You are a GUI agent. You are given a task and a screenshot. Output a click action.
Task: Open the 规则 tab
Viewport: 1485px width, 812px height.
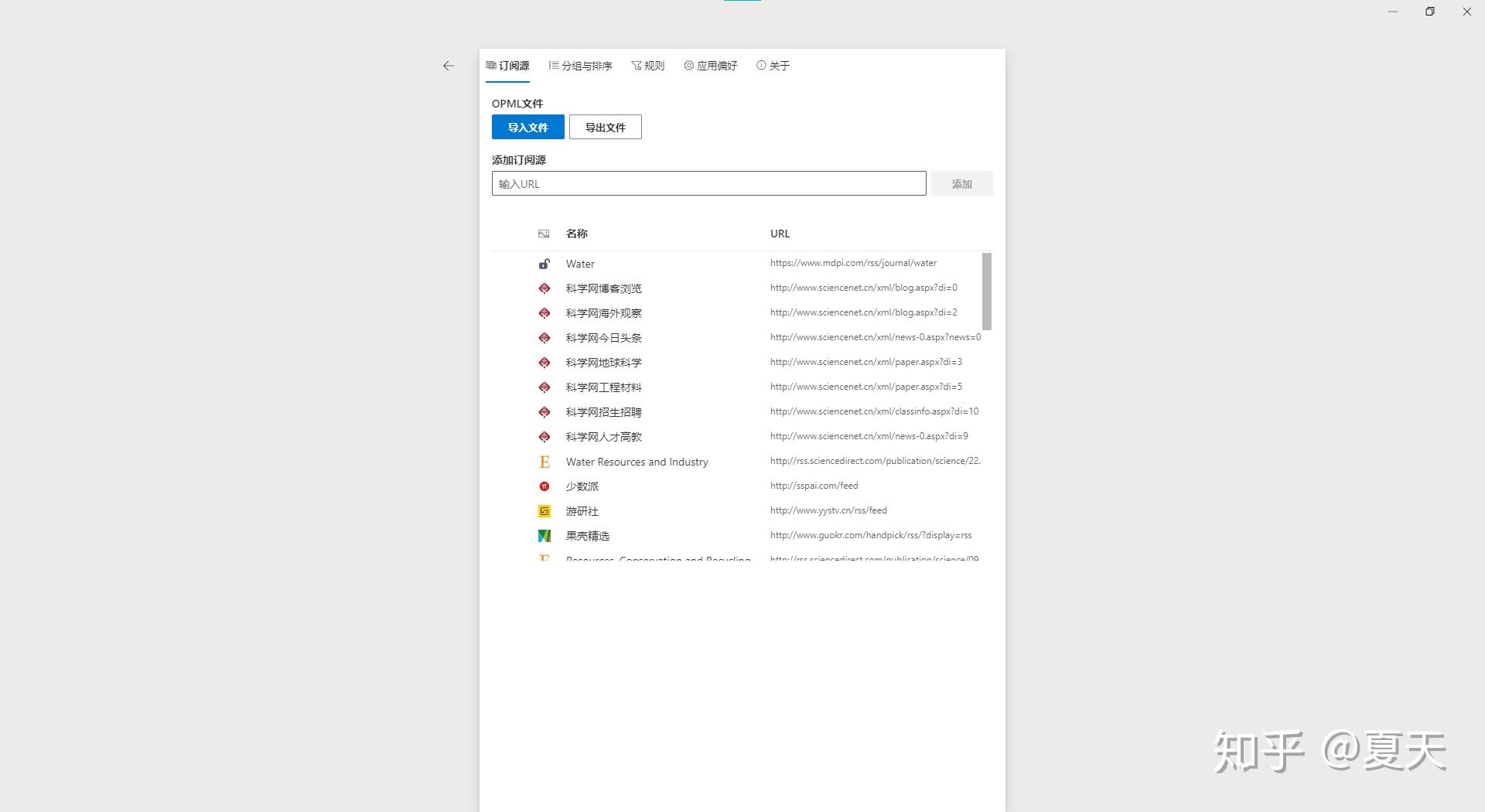(x=648, y=66)
